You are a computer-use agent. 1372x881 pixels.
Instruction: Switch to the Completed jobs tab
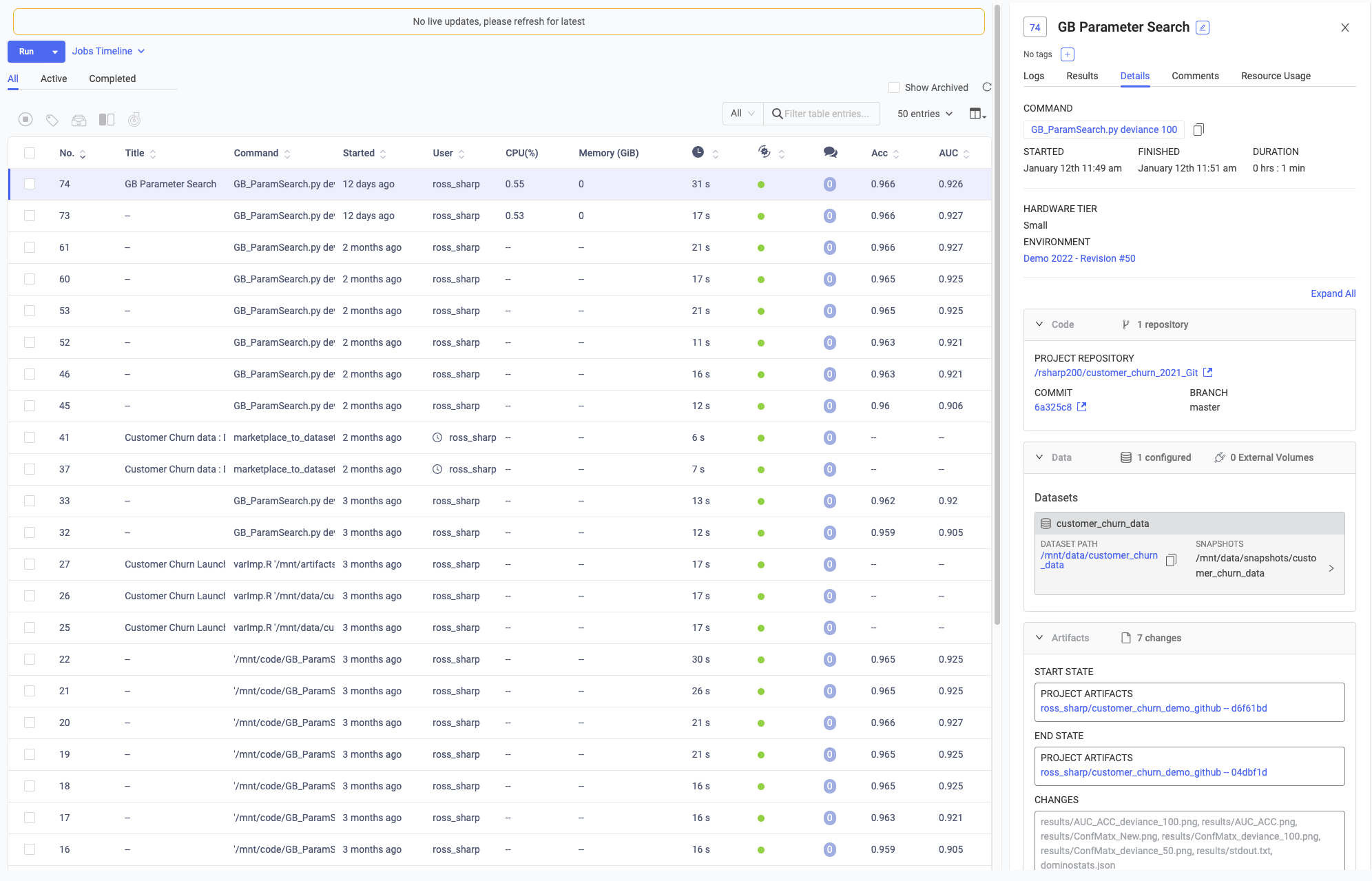pyautogui.click(x=112, y=79)
